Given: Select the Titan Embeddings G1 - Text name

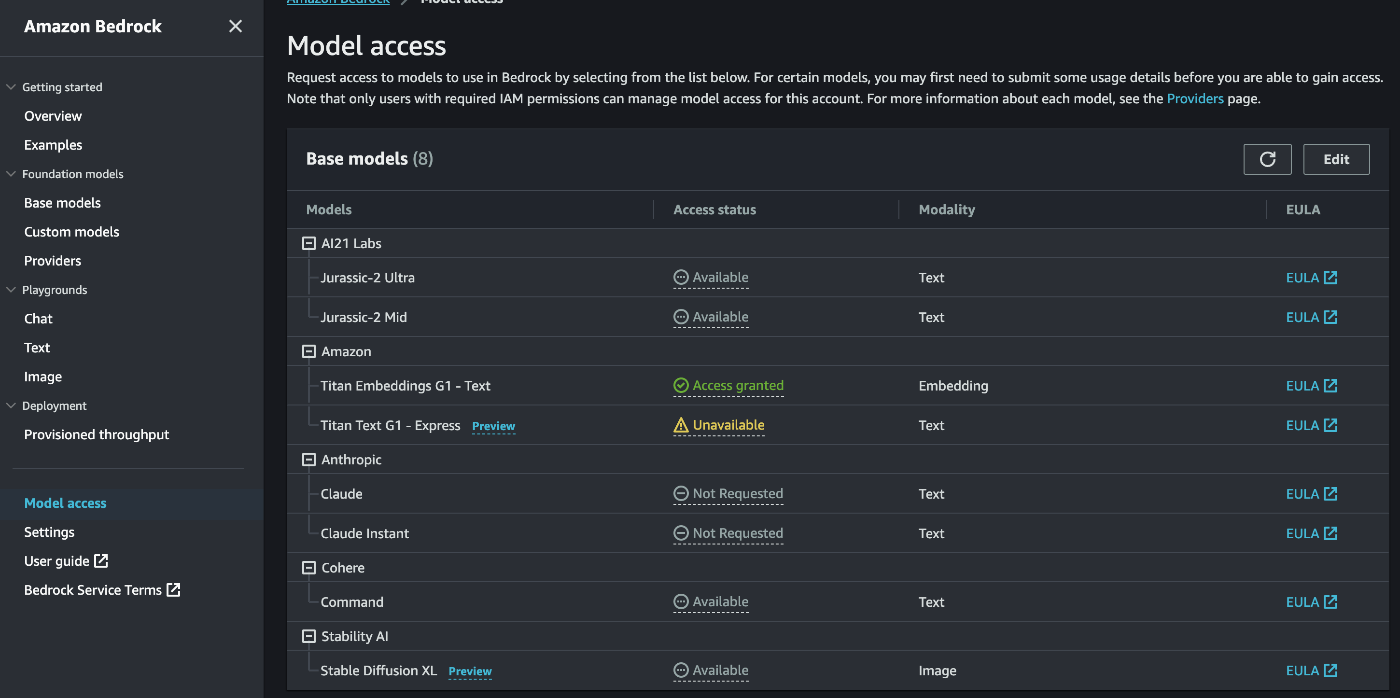Looking at the screenshot, I should pyautogui.click(x=406, y=386).
